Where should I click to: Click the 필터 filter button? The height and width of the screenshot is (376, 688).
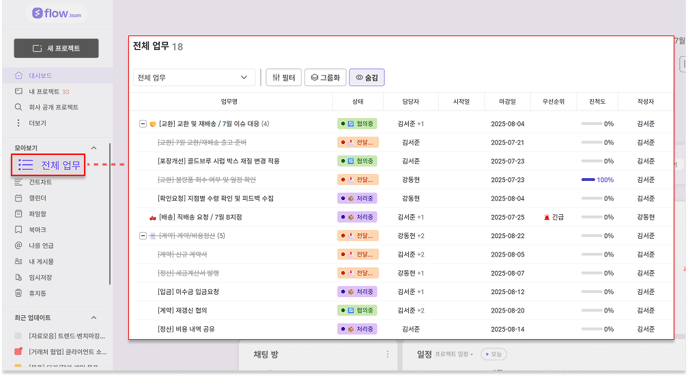[283, 78]
